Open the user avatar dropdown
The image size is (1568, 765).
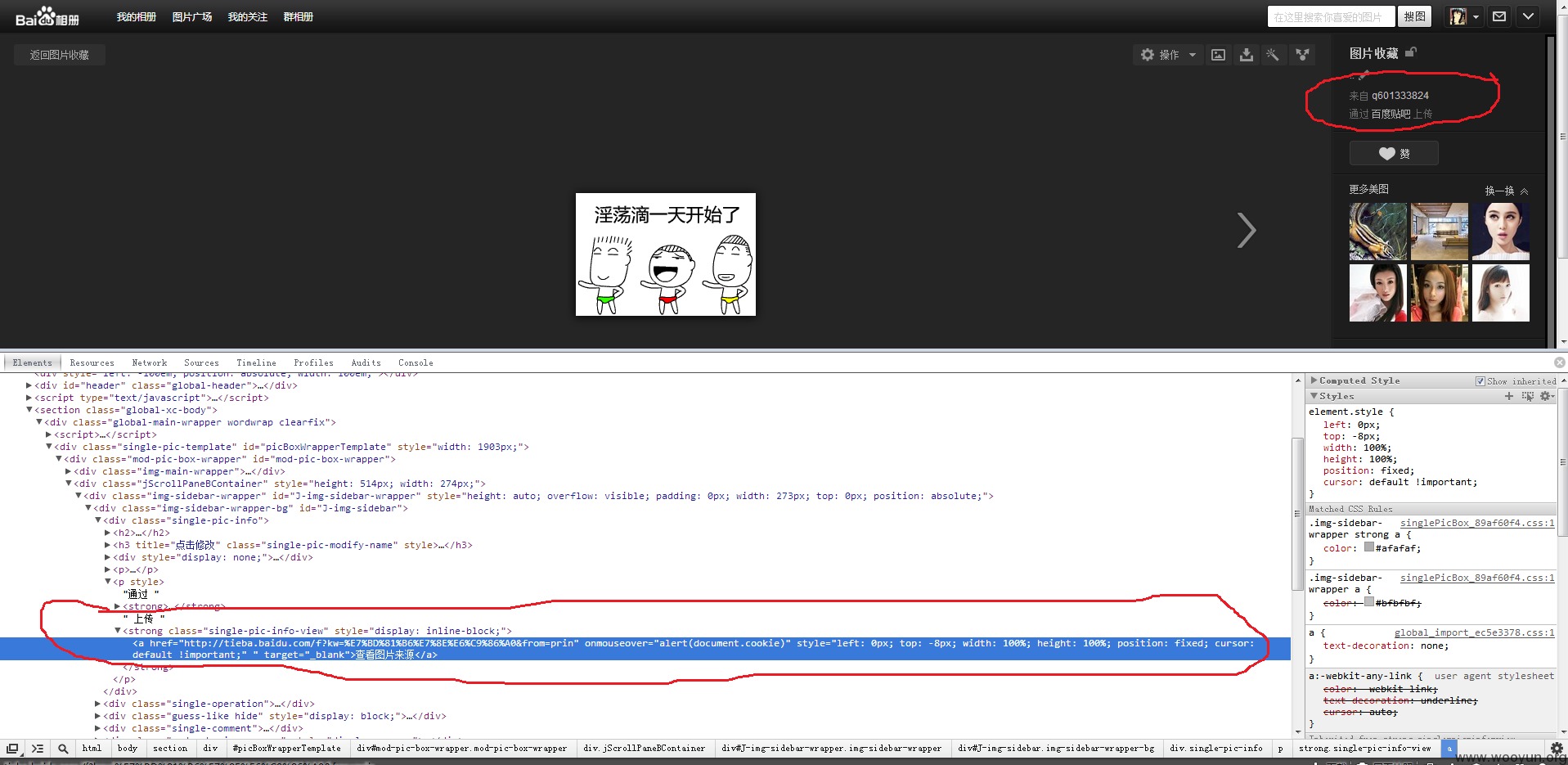tap(1464, 16)
